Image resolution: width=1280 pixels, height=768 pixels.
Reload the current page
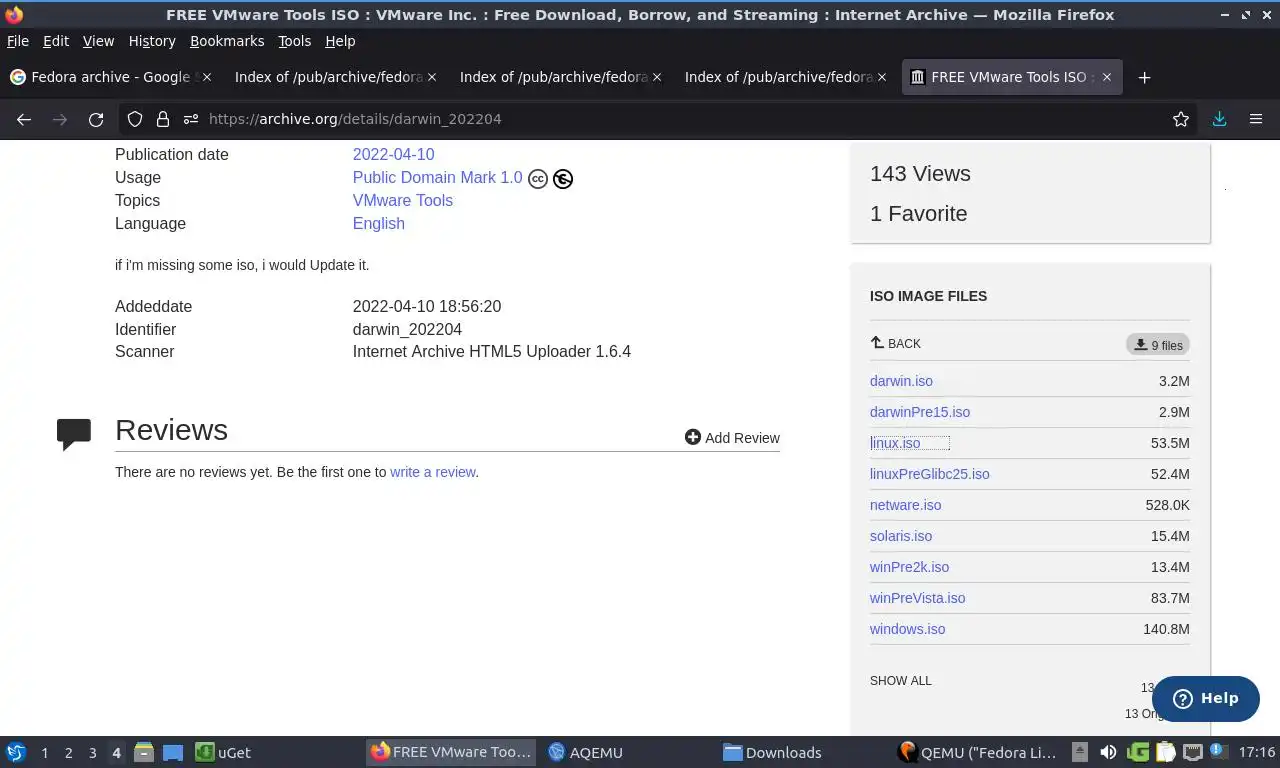(96, 119)
